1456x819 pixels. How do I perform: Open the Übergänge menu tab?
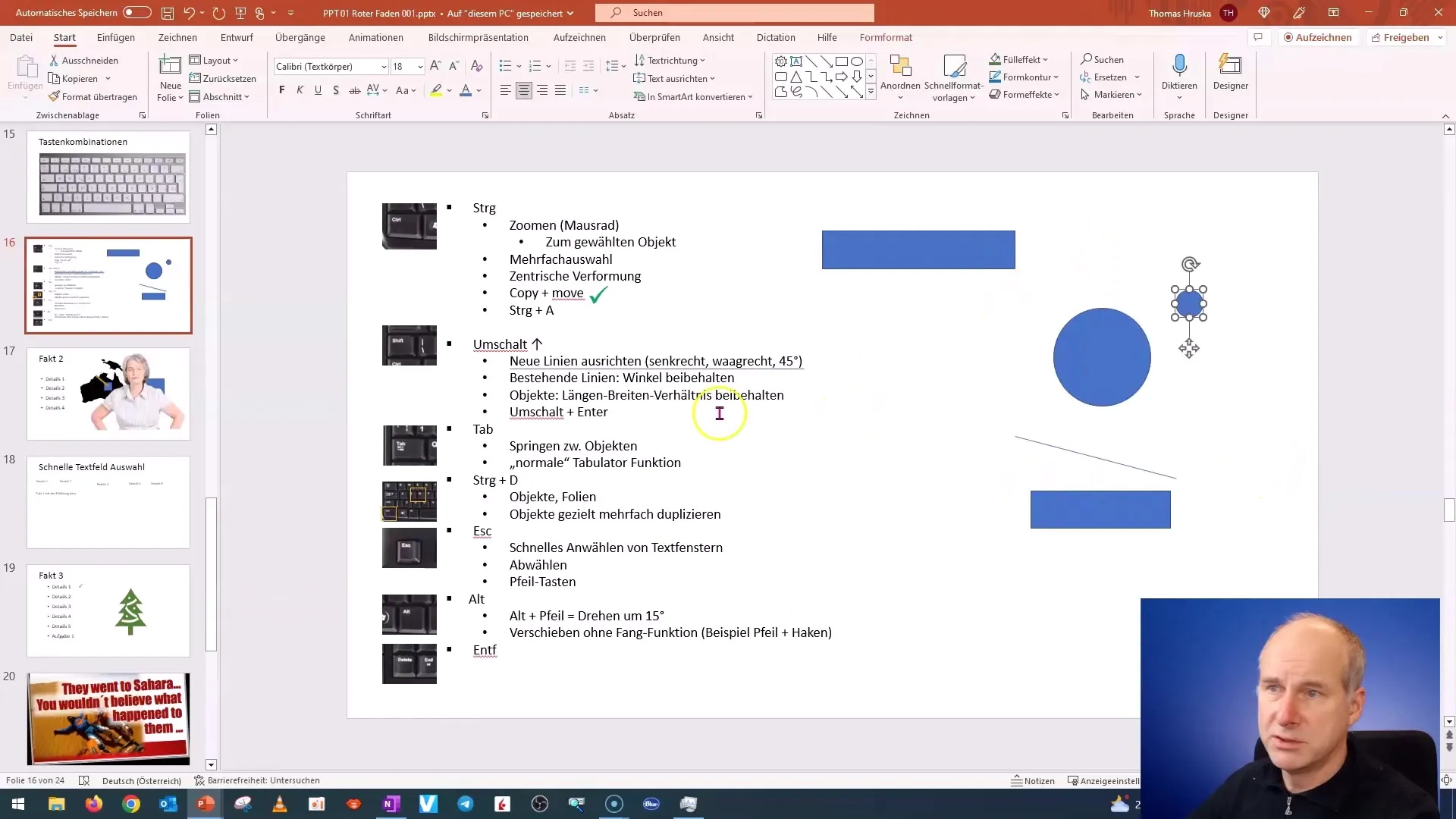300,37
